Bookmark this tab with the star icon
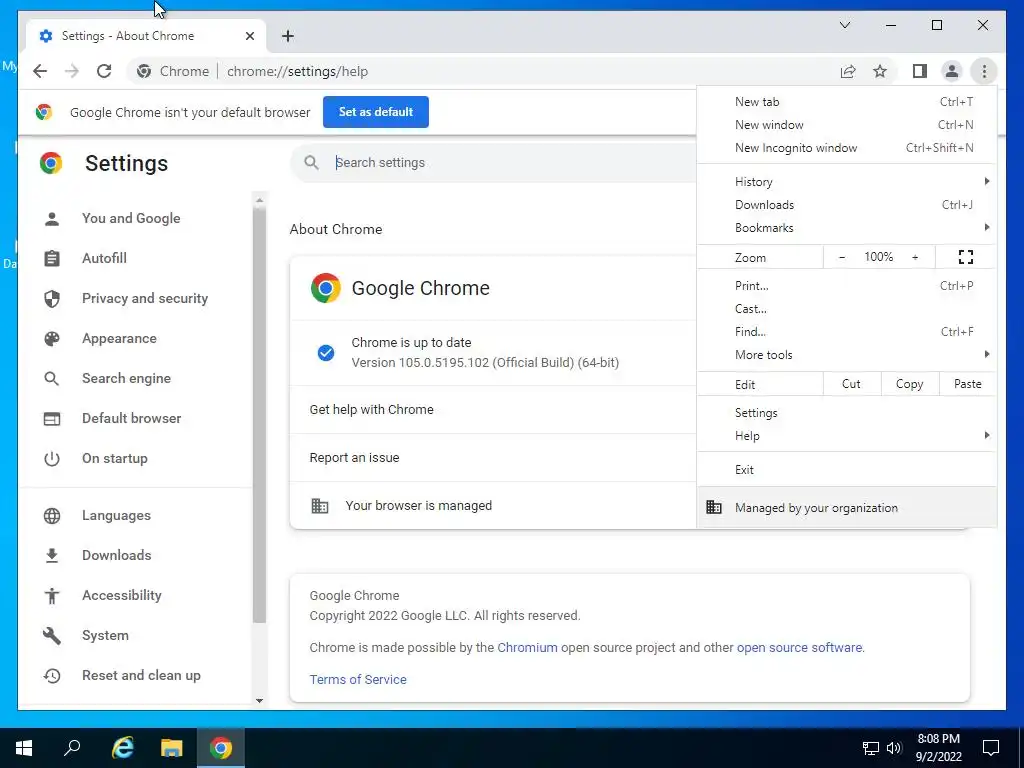The width and height of the screenshot is (1024, 768). 880,71
